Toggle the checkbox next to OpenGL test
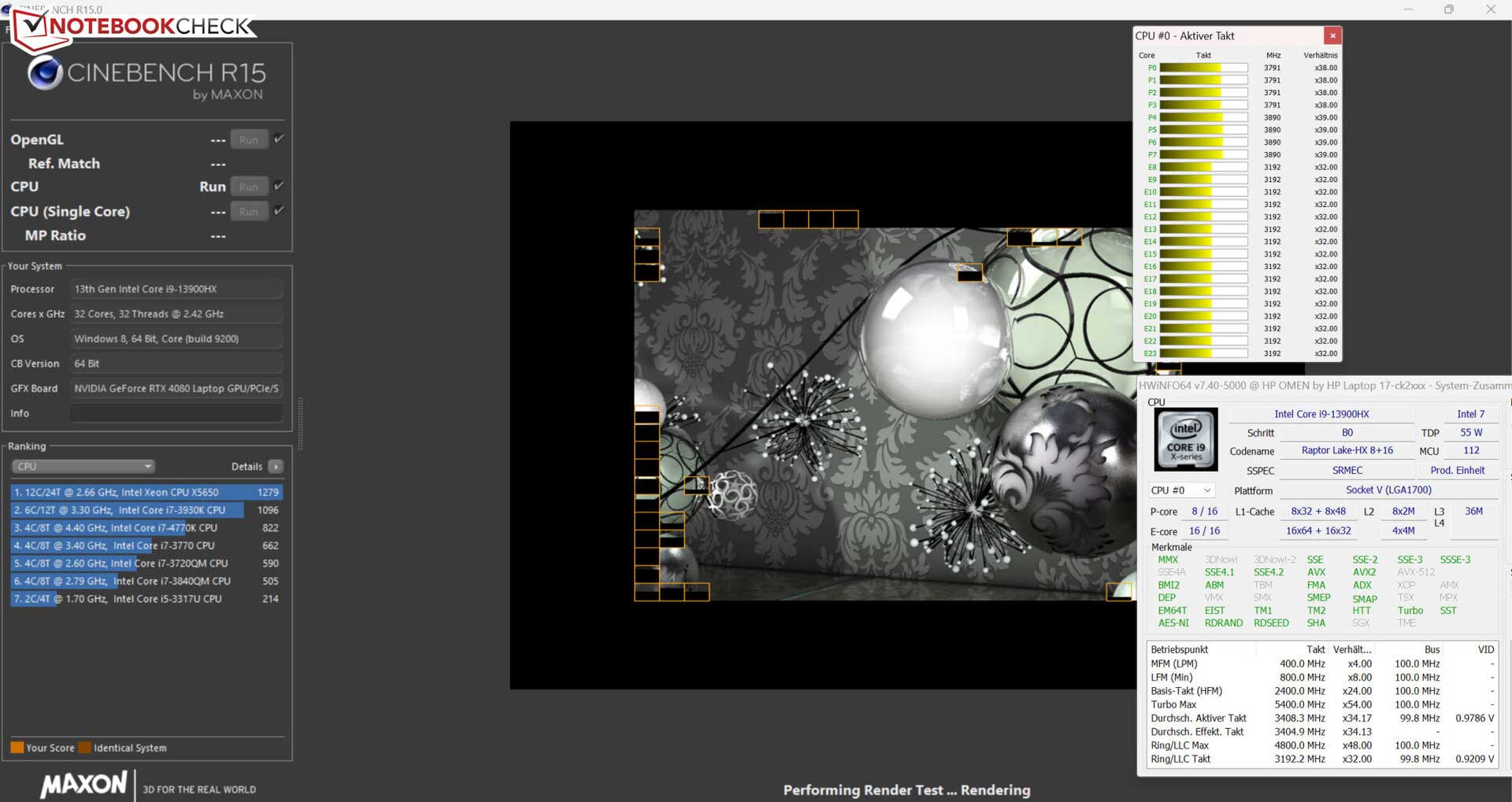 pyautogui.click(x=279, y=139)
